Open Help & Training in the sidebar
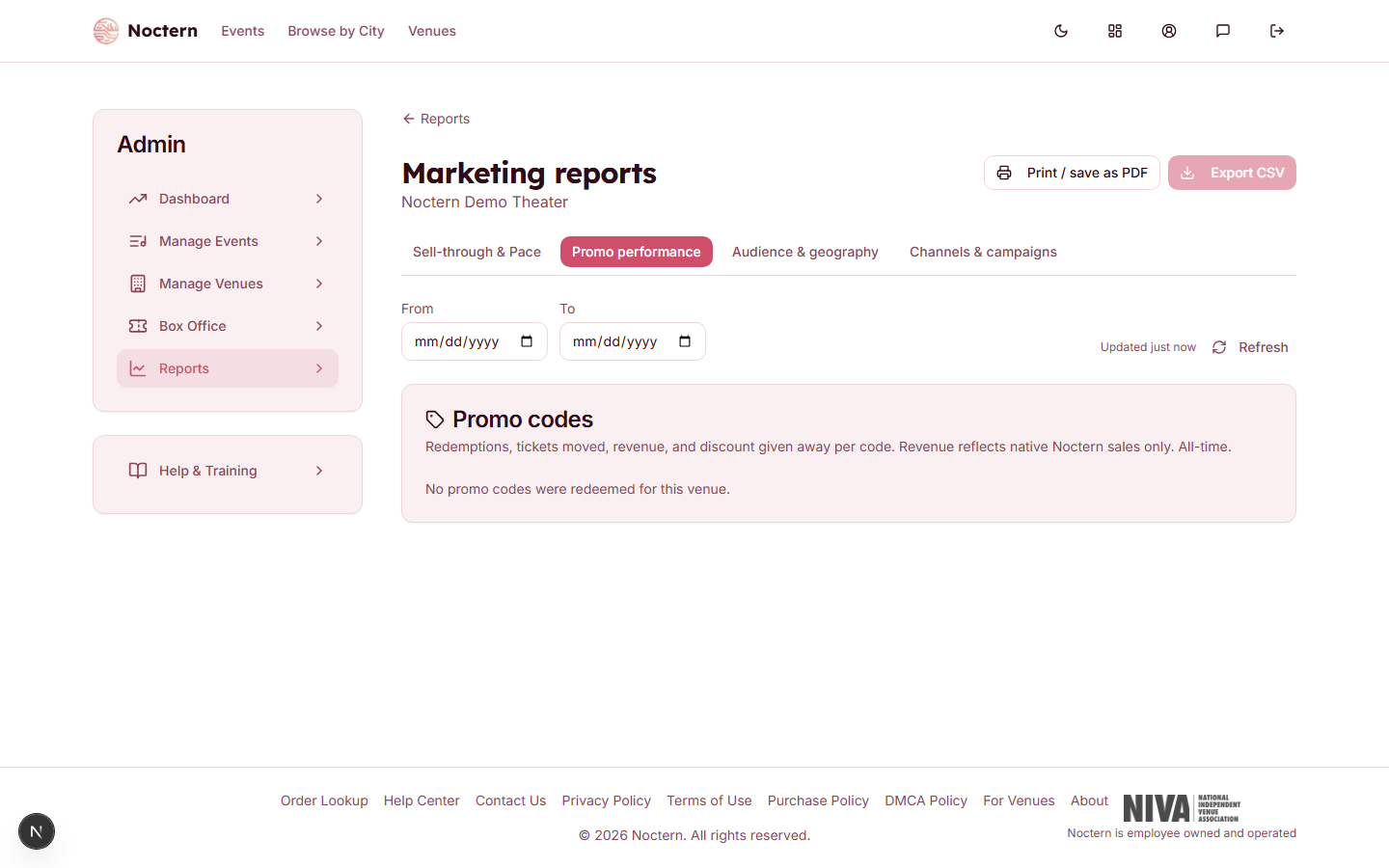This screenshot has width=1389, height=868. tap(228, 471)
